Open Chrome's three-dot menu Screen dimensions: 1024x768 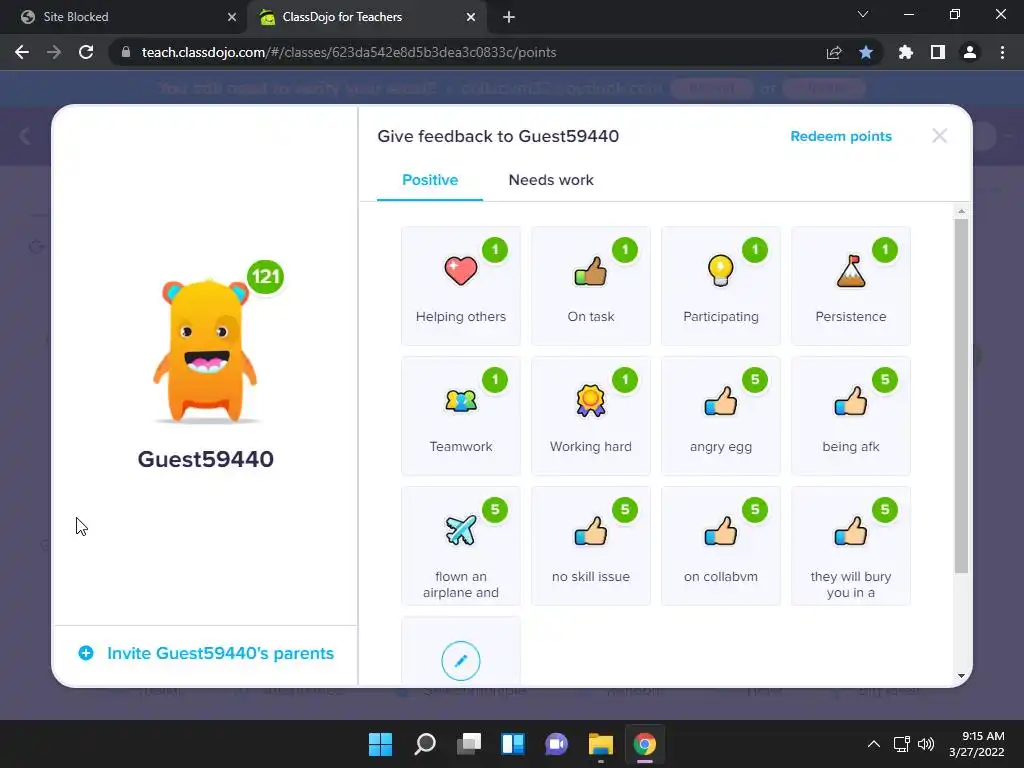pyautogui.click(x=1002, y=52)
